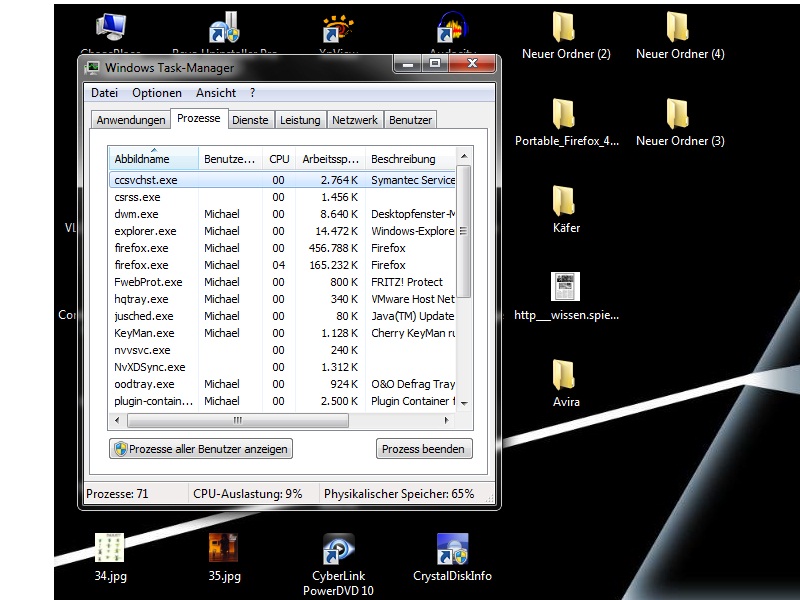Viewport: 800px width, 600px height.
Task: Launch the XnView eye shortcut icon
Action: click(x=338, y=28)
